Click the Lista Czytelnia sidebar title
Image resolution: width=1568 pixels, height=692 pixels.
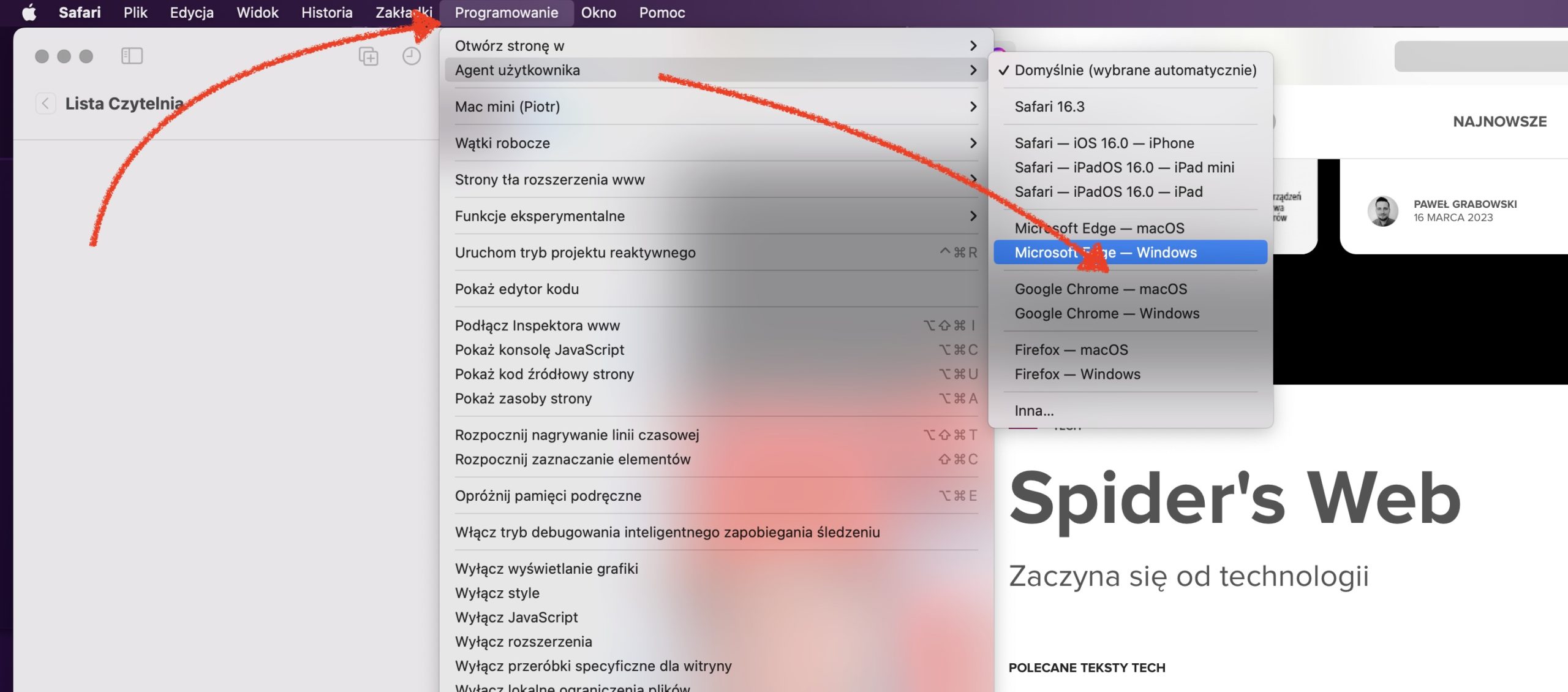coord(124,103)
